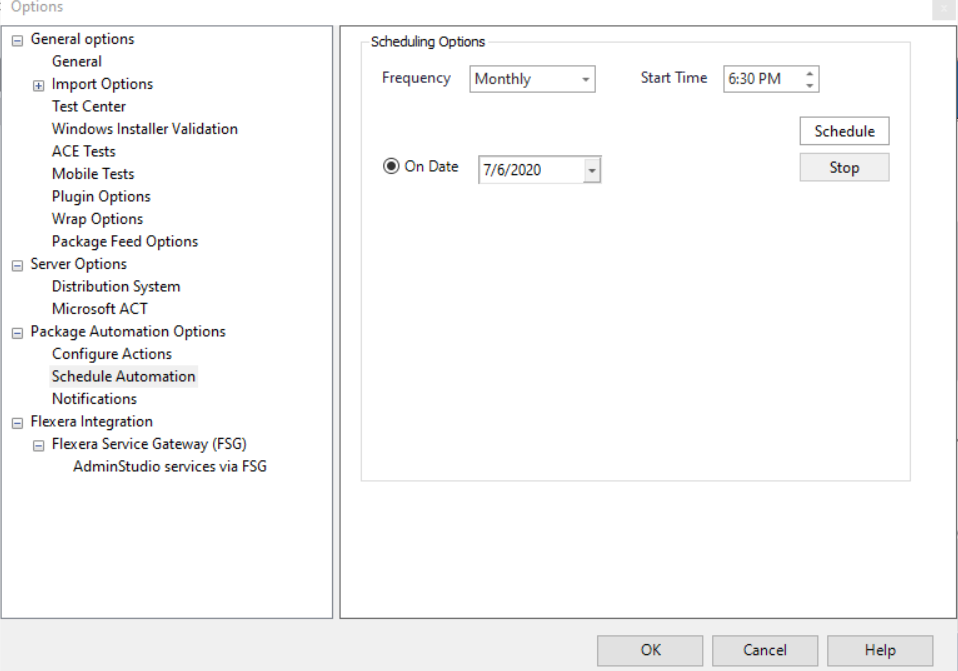Open the On Date calendar dropdown
The height and width of the screenshot is (671, 958).
coord(591,170)
